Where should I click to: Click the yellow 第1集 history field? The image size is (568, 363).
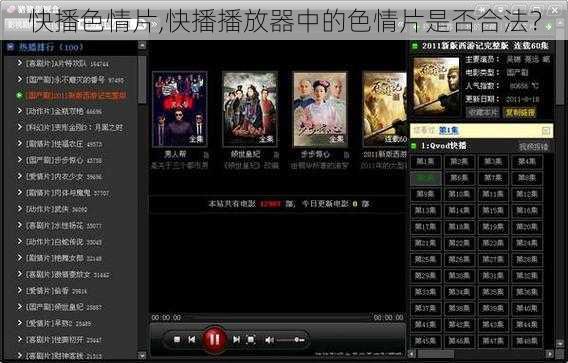(481, 131)
